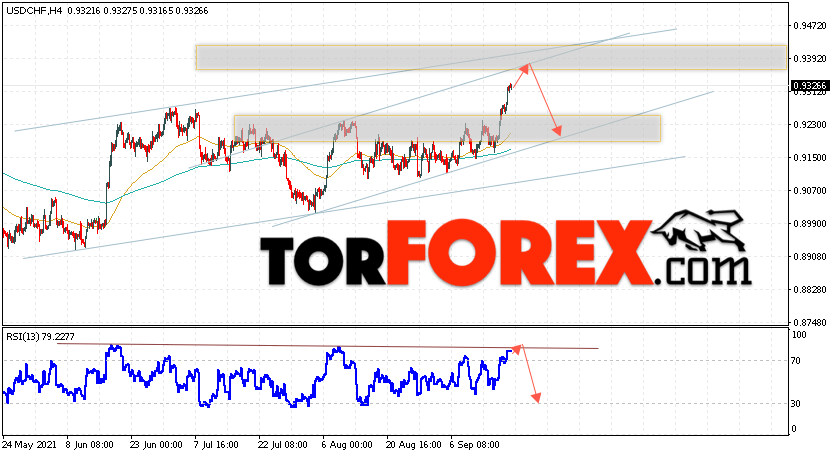Screen dimensions: 834x456
Task: Click the 0.89900 price axis label
Action: pyautogui.click(x=810, y=223)
